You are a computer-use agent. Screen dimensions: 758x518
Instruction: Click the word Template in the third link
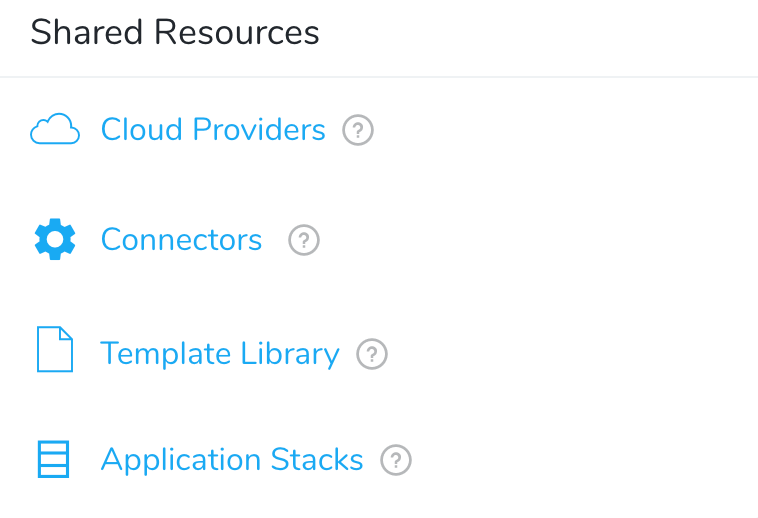point(165,354)
